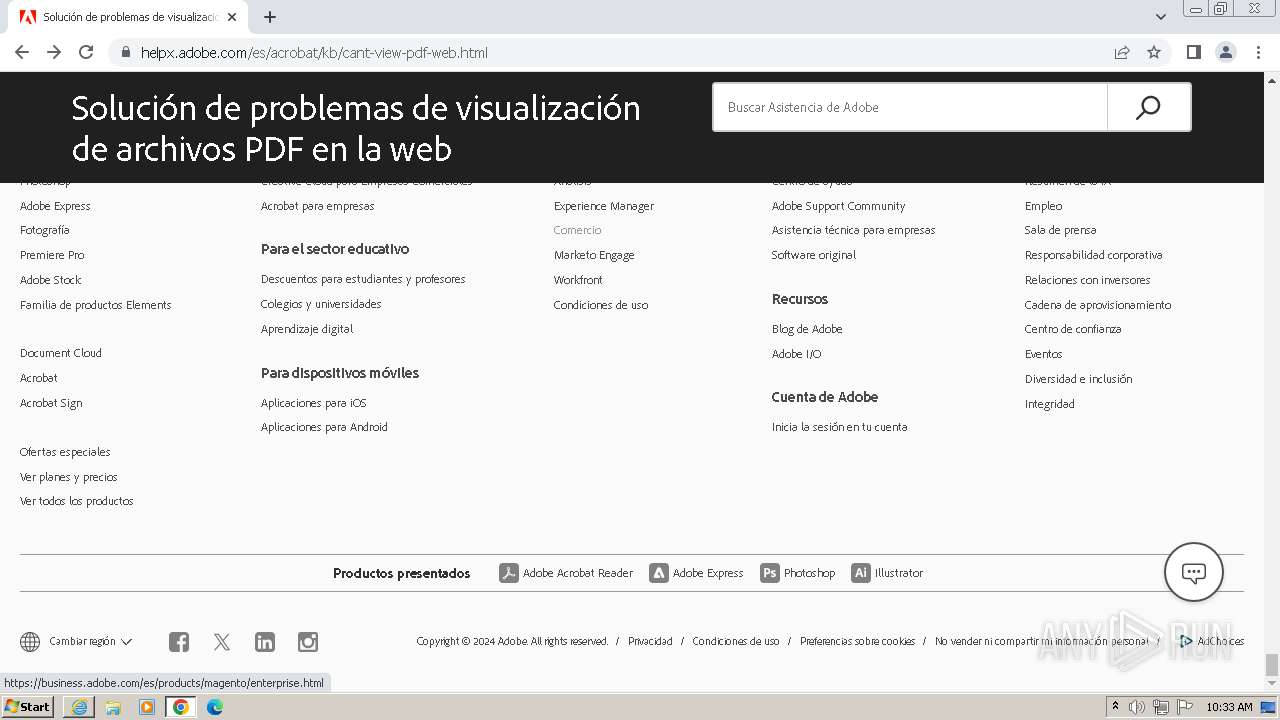Open Preferencias sobre cookies link
The image size is (1280, 720).
pyautogui.click(x=857, y=641)
